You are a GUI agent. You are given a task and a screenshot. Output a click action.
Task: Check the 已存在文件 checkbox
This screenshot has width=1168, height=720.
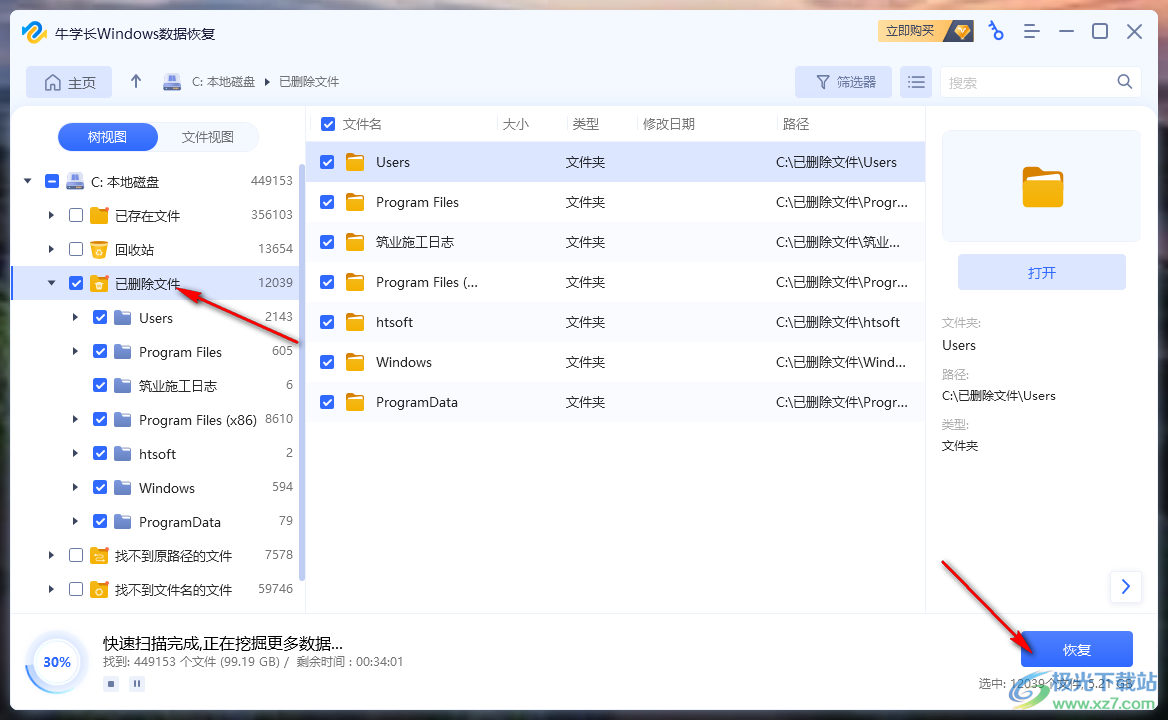coord(76,215)
